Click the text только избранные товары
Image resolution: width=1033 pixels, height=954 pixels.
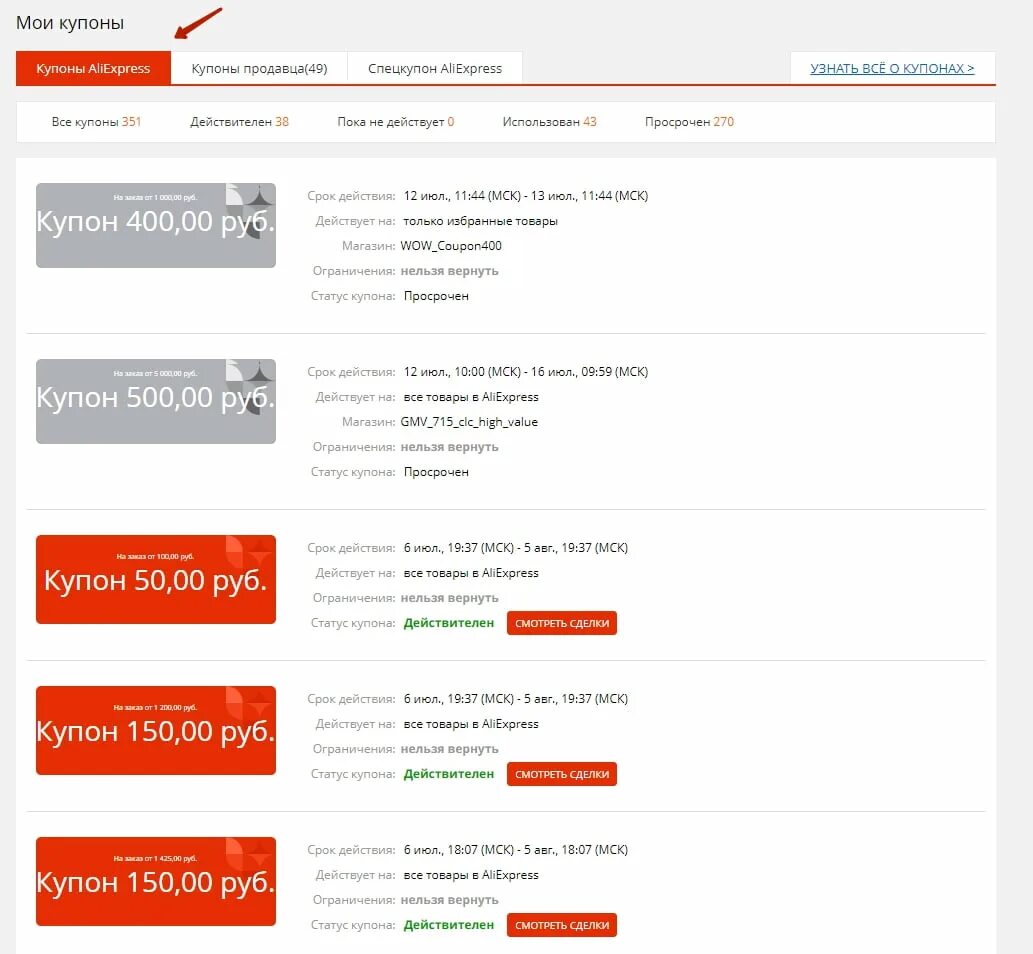480,221
